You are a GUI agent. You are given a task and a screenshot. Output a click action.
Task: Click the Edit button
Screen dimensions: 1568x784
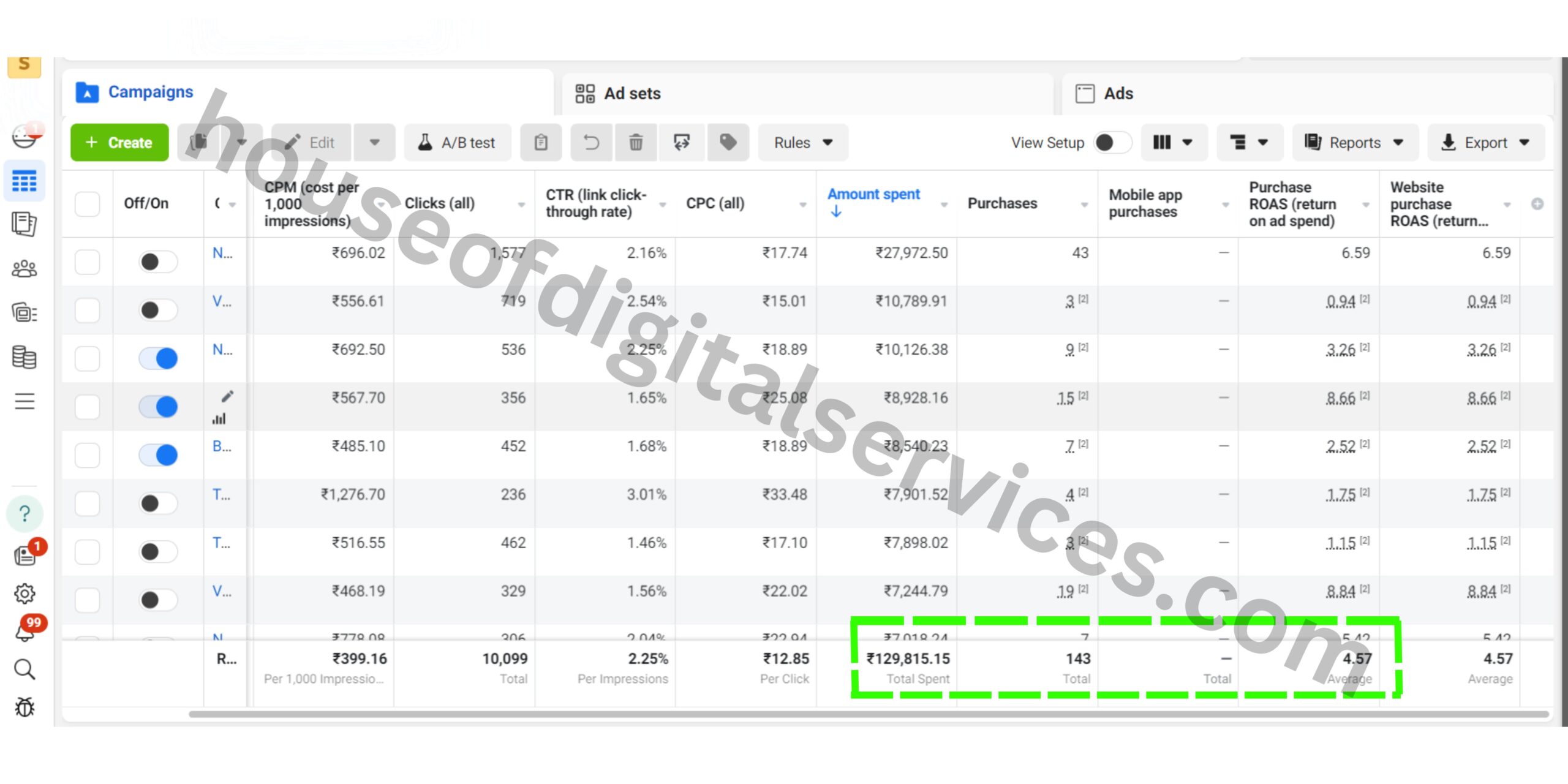(312, 143)
